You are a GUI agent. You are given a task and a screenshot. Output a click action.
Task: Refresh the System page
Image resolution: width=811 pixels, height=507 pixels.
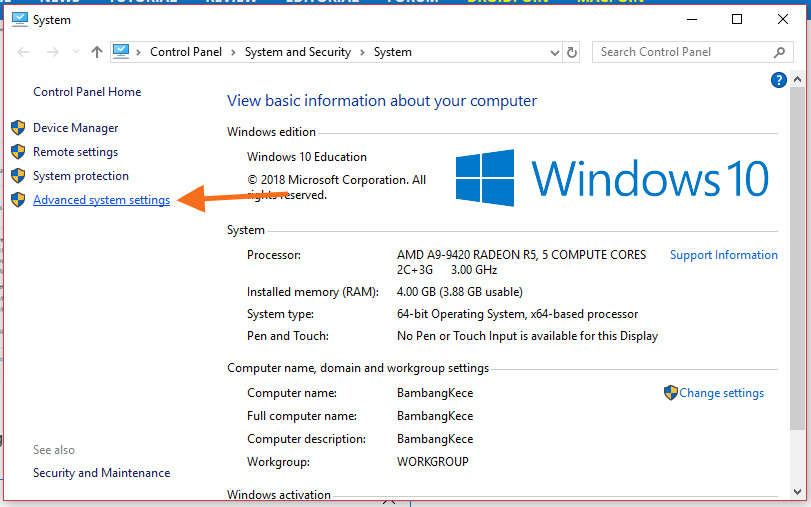pyautogui.click(x=572, y=52)
